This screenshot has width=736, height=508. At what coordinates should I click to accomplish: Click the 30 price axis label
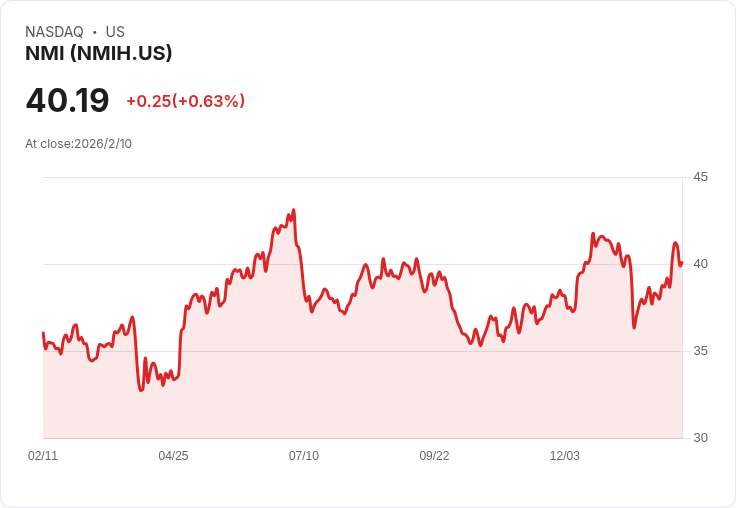coord(700,438)
